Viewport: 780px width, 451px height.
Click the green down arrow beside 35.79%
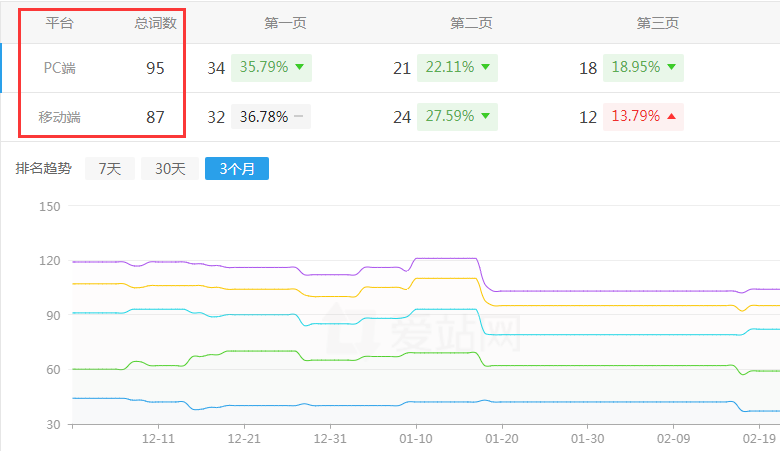click(299, 68)
